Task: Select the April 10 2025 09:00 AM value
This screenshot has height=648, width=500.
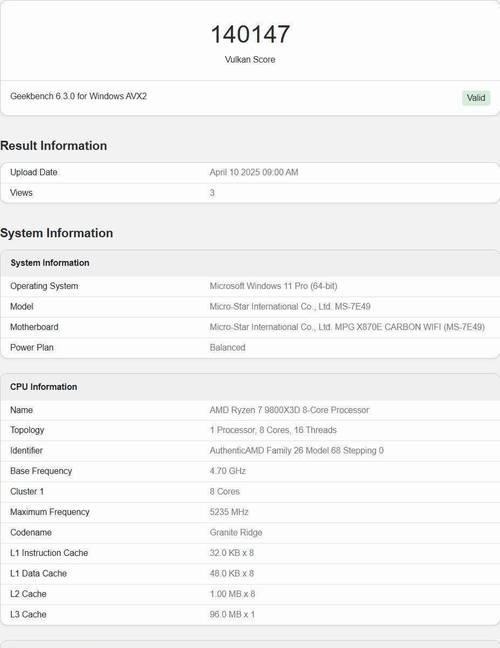Action: (254, 172)
